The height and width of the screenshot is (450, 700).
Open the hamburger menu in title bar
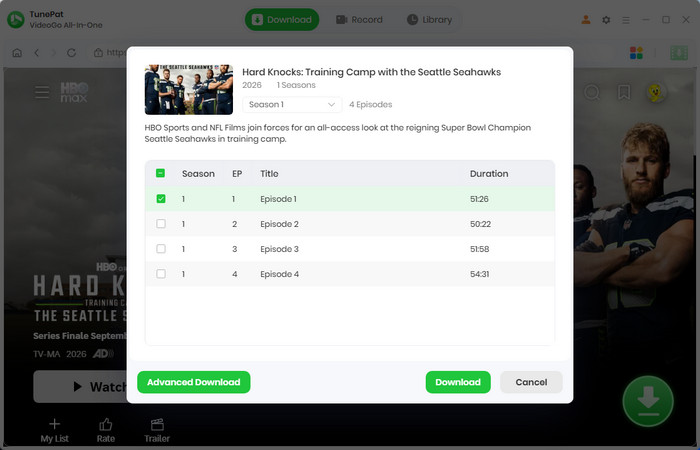(x=626, y=20)
